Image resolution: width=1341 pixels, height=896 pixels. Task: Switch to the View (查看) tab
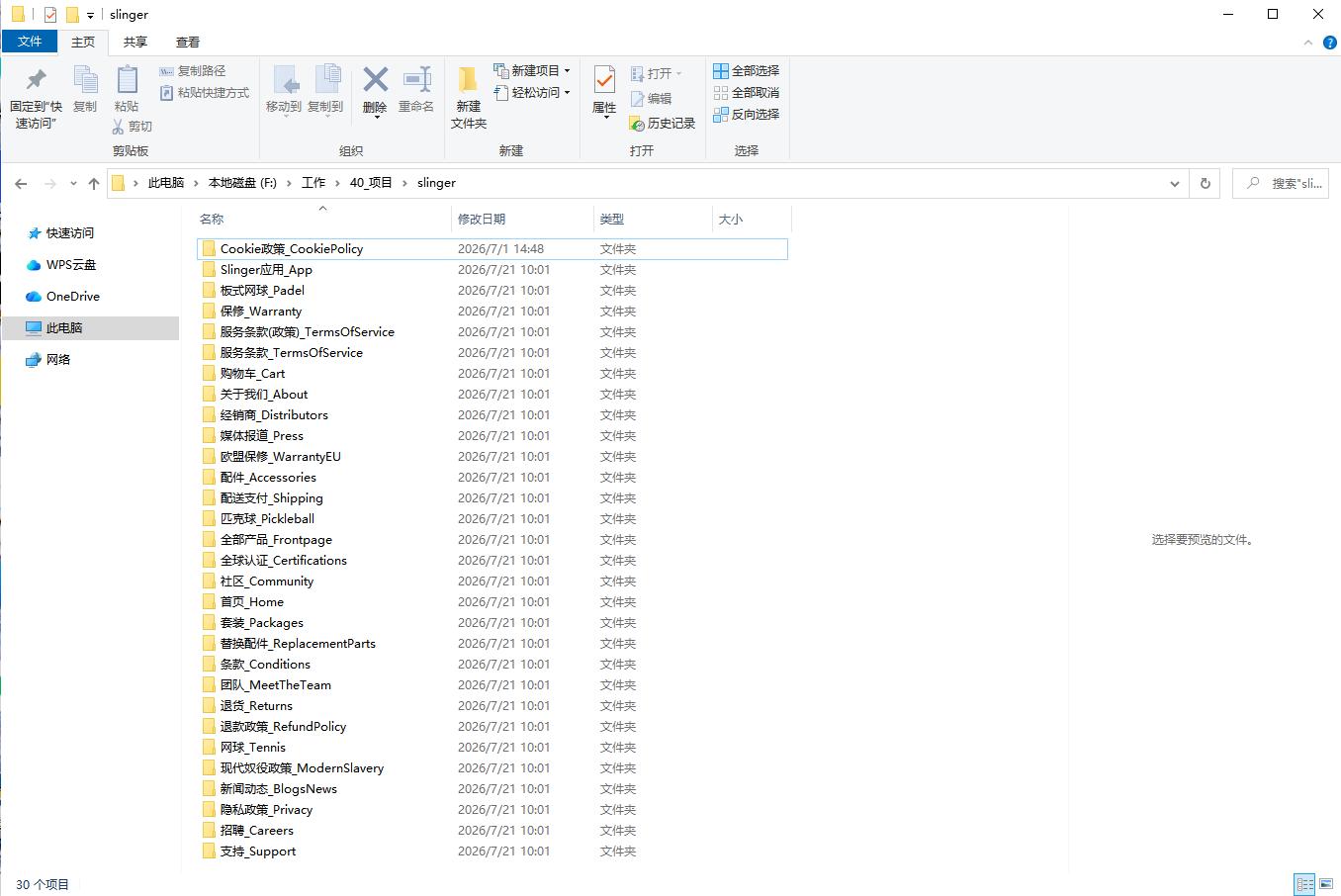pos(188,43)
